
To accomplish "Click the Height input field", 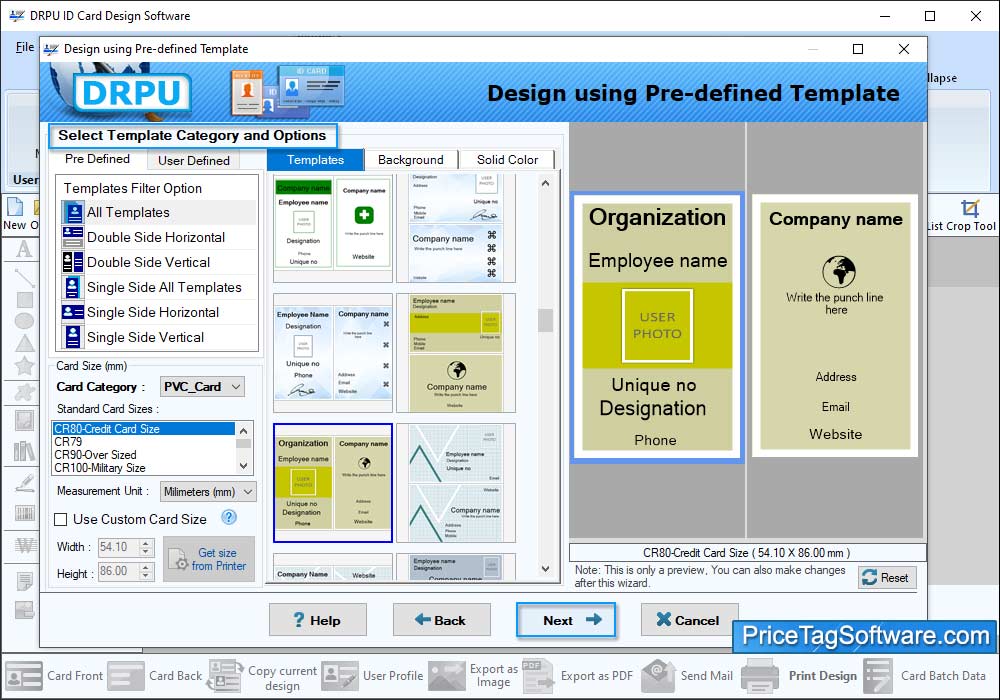I will pos(118,571).
